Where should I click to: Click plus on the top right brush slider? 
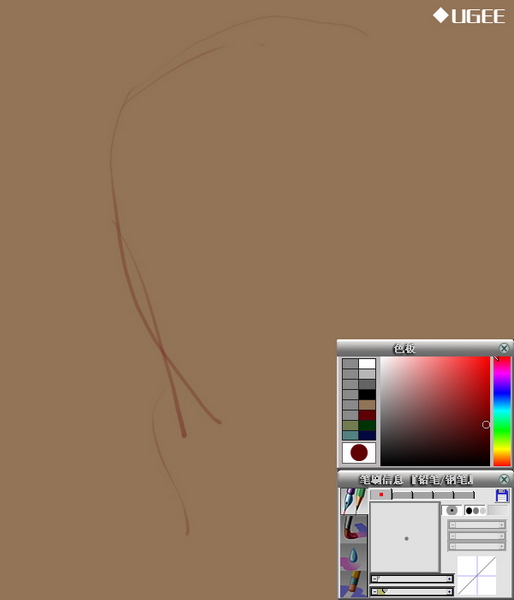coord(501,525)
